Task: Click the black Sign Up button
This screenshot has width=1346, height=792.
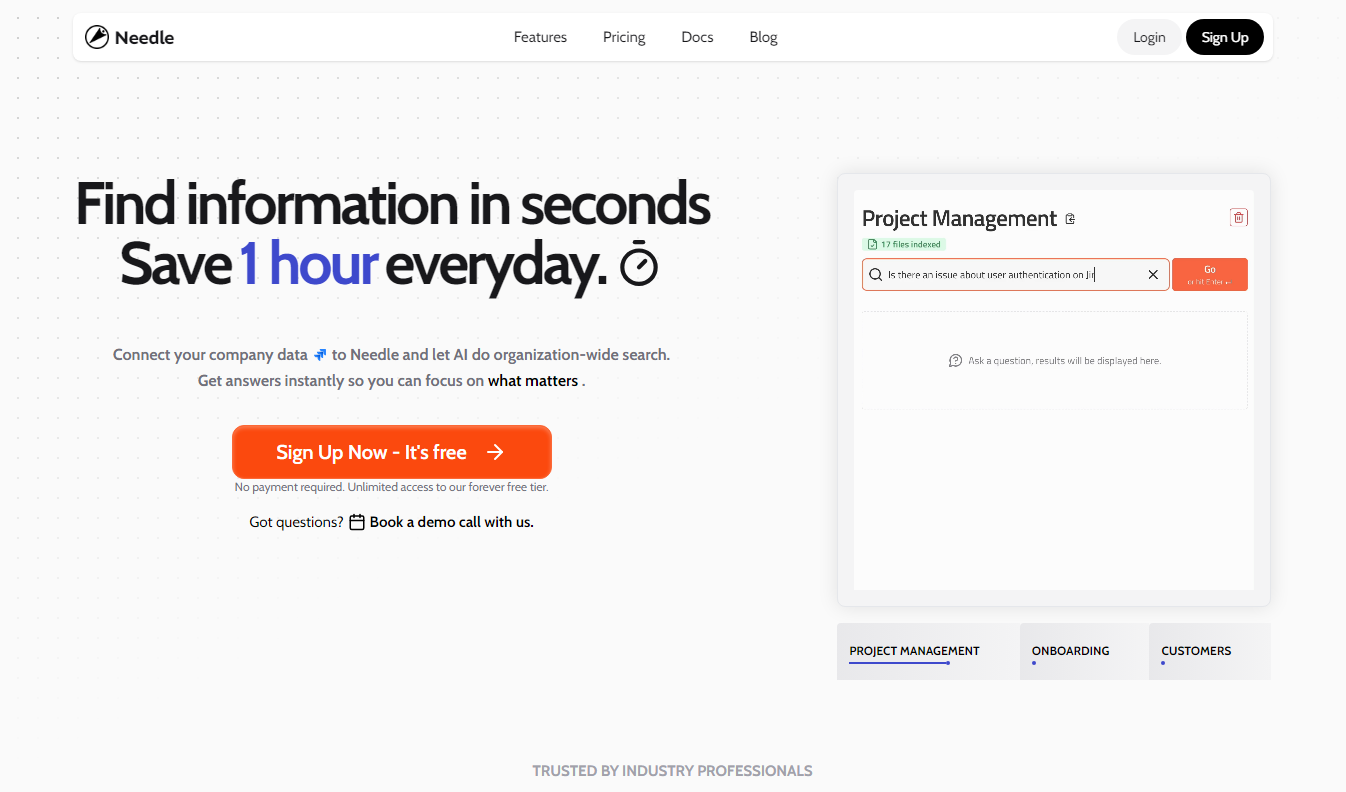Action: pyautogui.click(x=1225, y=37)
